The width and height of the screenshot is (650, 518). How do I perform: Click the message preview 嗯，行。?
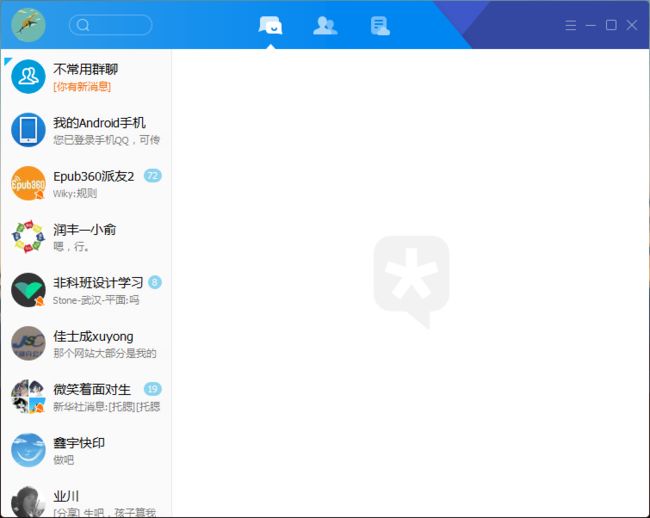click(71, 247)
